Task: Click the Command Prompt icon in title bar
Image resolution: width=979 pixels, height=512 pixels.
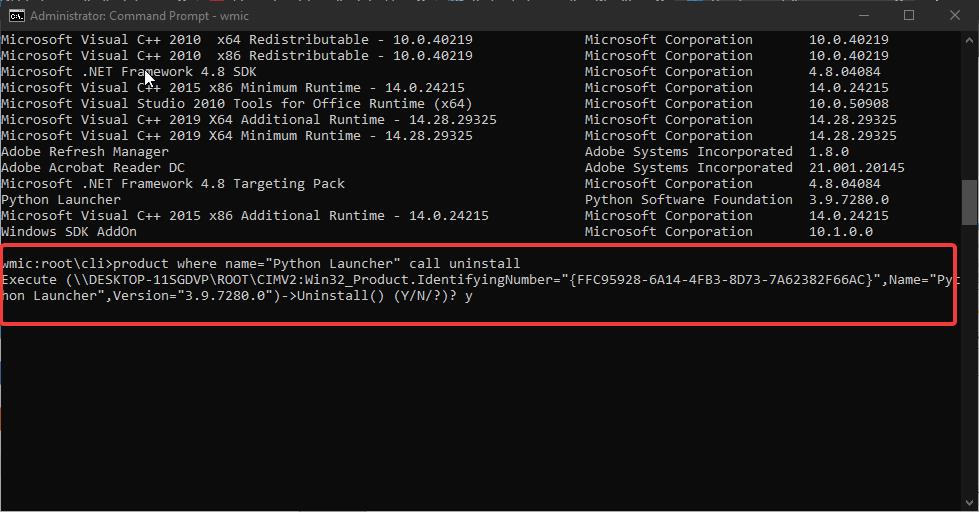Action: [x=16, y=16]
